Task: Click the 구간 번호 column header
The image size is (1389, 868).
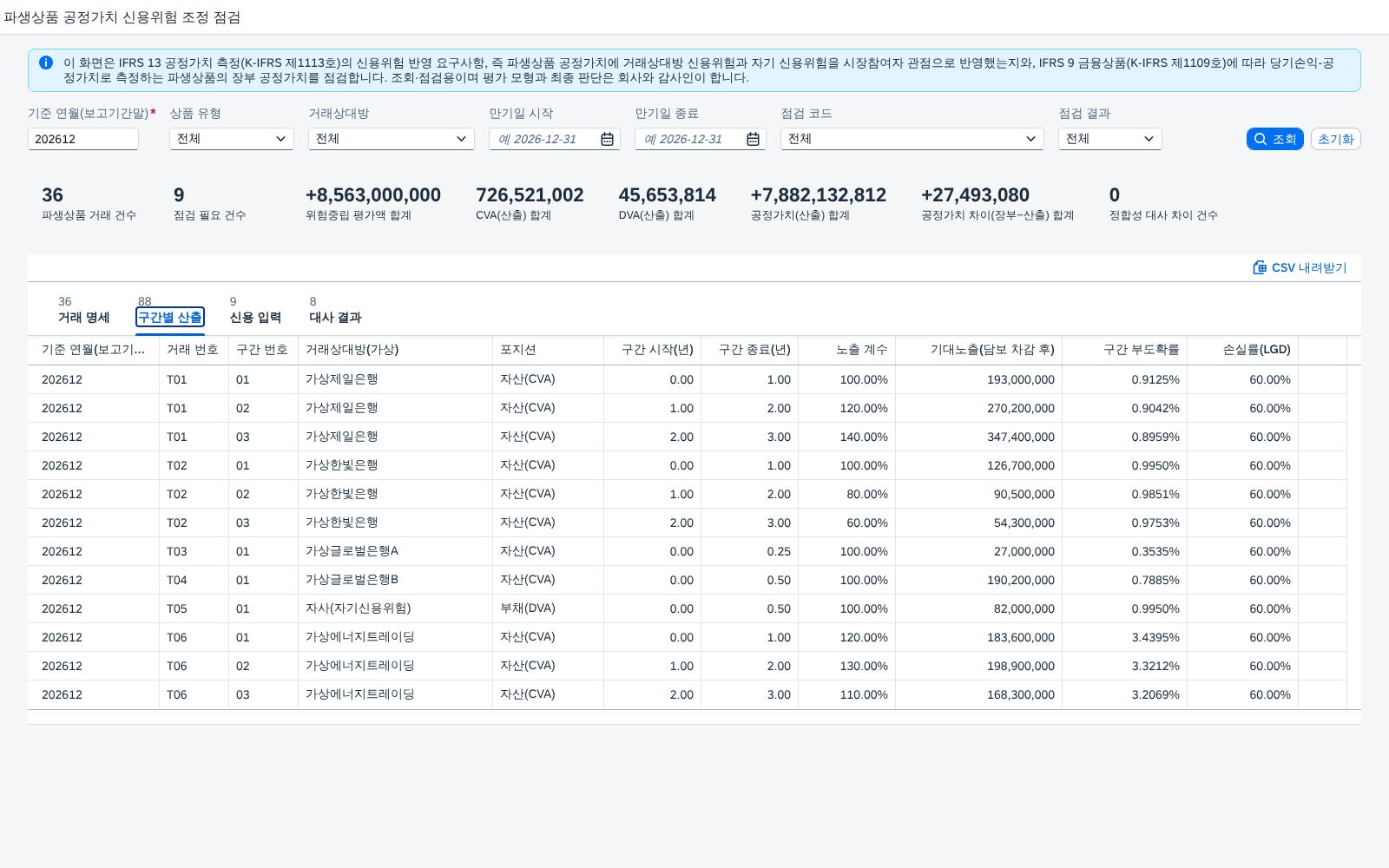Action: (263, 350)
